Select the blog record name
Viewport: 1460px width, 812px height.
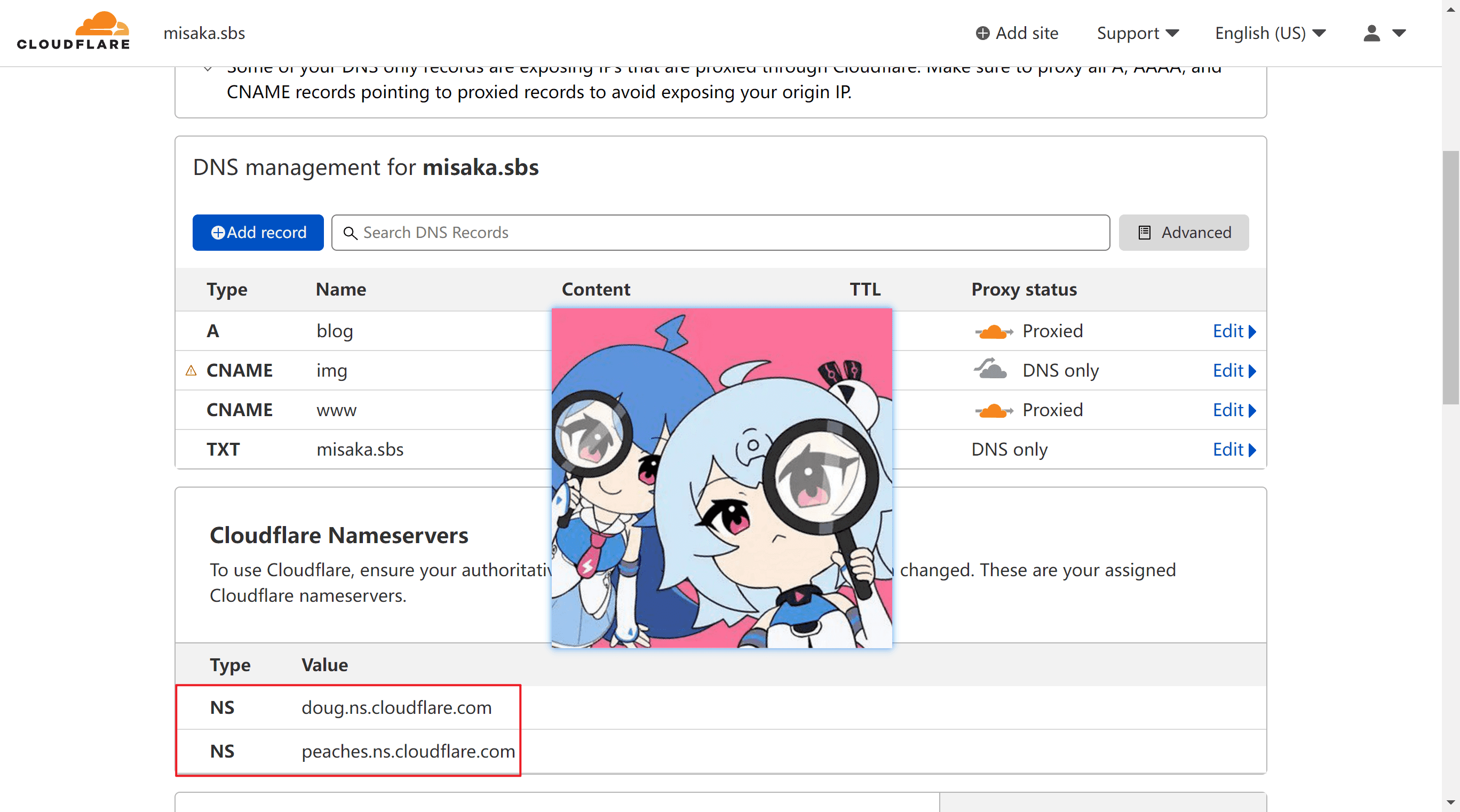(335, 331)
